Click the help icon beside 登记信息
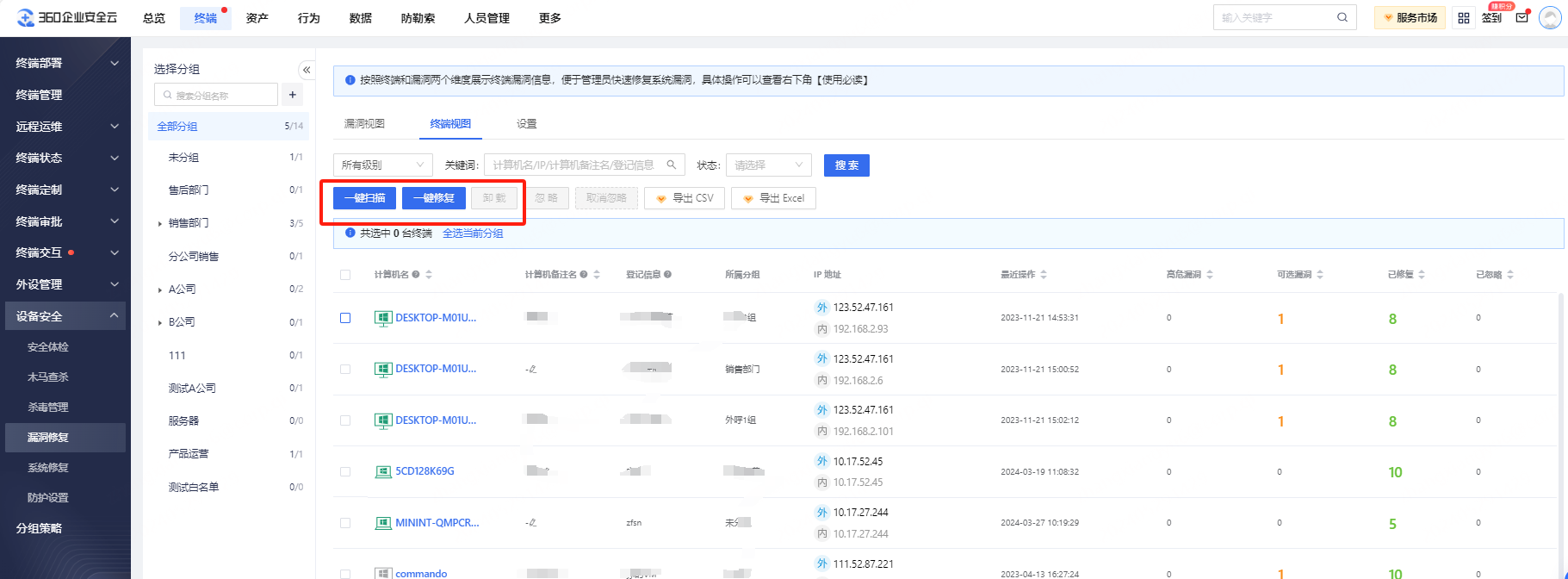1568x579 pixels. [667, 275]
